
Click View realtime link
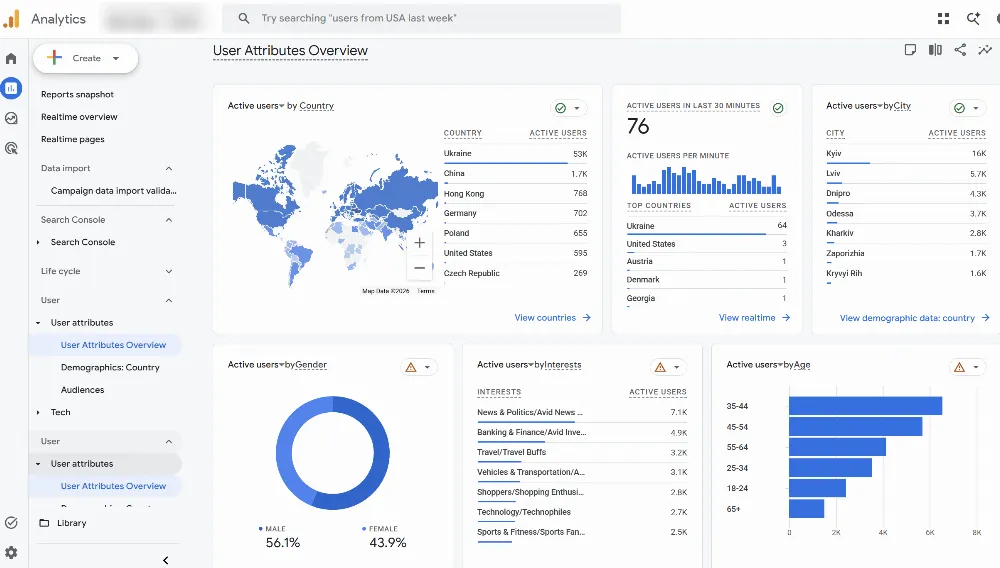(747, 317)
